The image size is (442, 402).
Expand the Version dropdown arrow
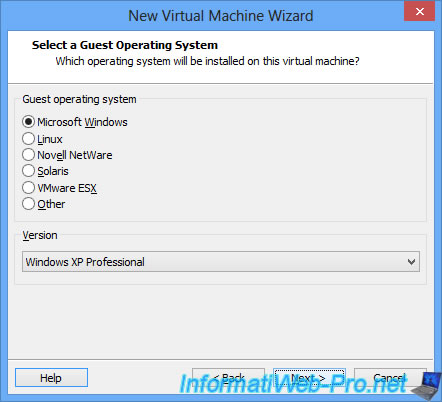[411, 262]
